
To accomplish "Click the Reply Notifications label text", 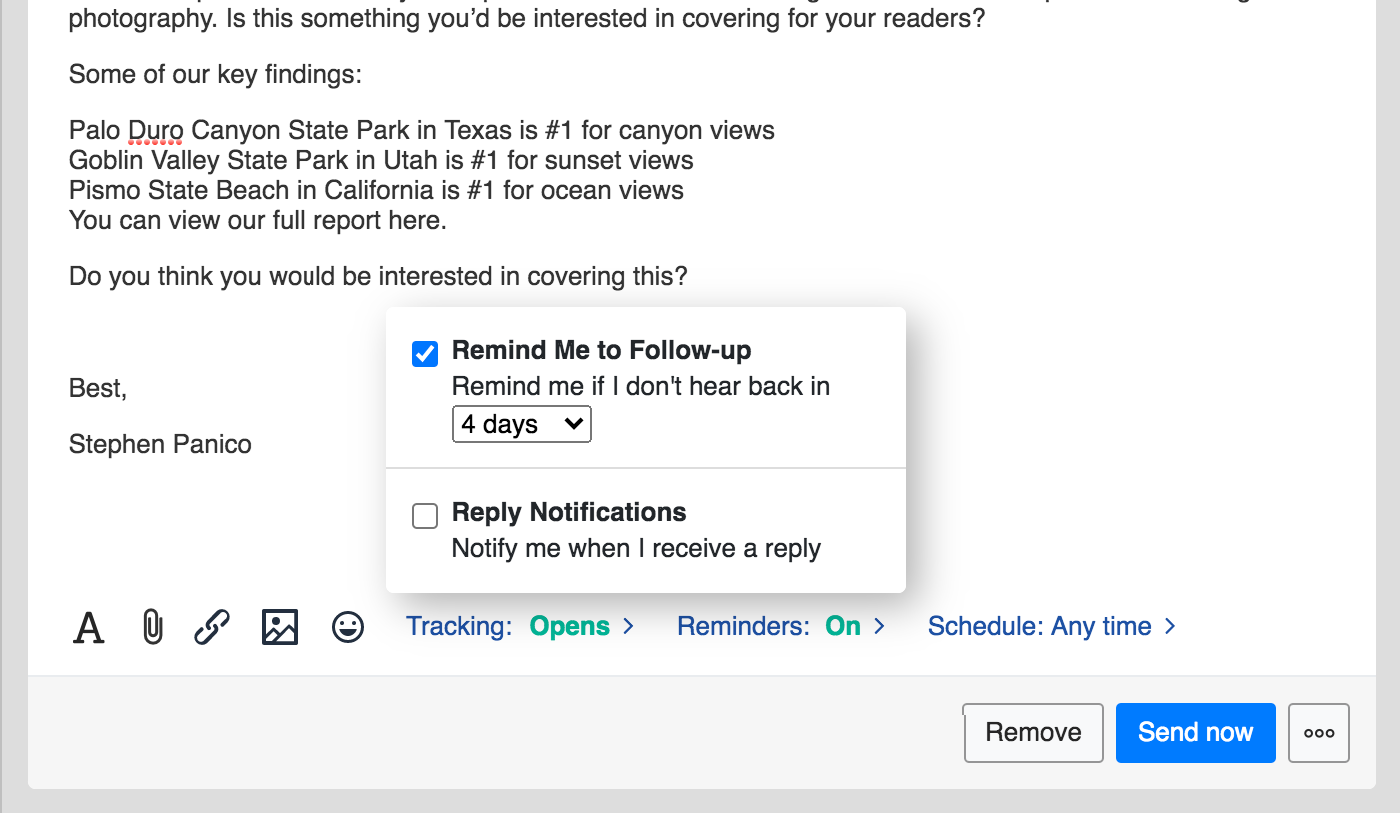I will [569, 513].
